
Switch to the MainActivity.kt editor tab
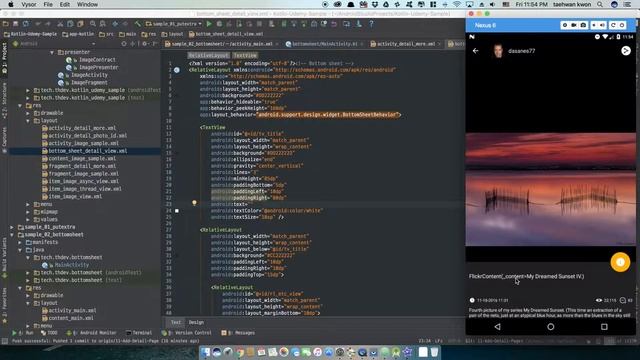[324, 44]
